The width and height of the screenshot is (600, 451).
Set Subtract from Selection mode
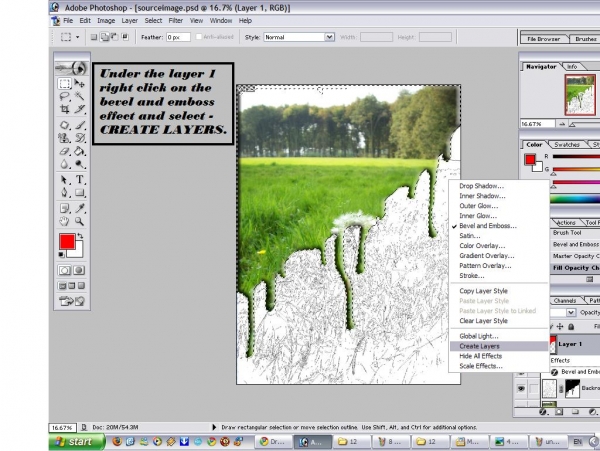pos(114,37)
